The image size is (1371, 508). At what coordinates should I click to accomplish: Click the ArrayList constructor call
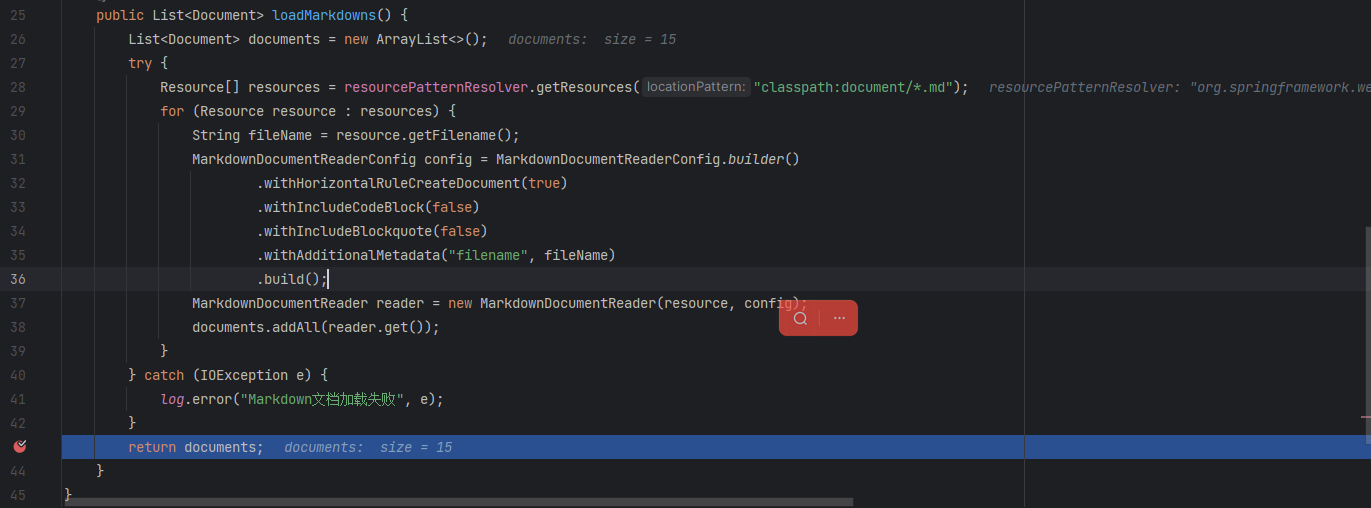[x=432, y=39]
